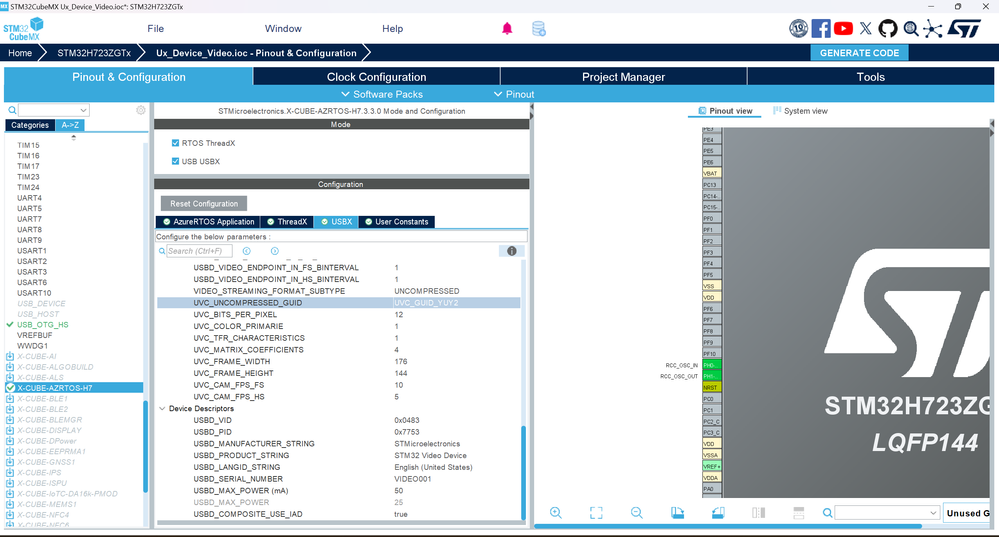
Task: Click the parameter list vertical scrollbar
Action: tap(524, 471)
